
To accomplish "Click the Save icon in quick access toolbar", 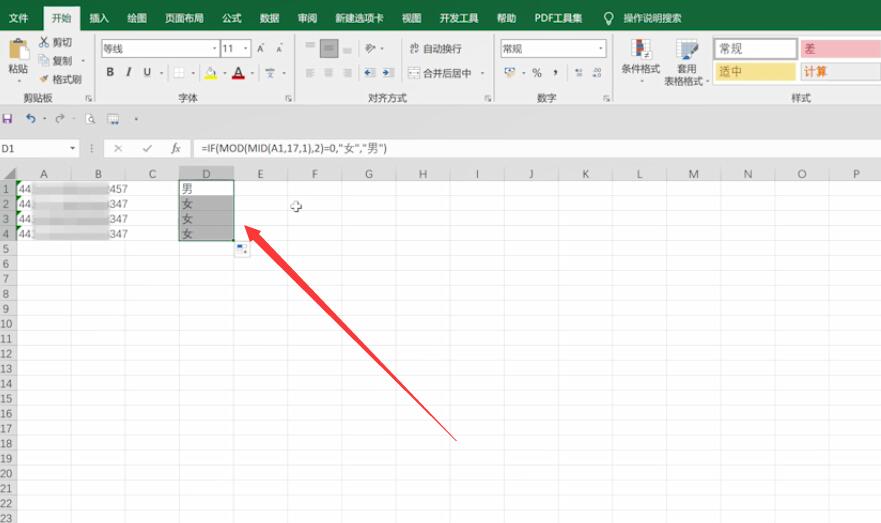I will pos(7,119).
